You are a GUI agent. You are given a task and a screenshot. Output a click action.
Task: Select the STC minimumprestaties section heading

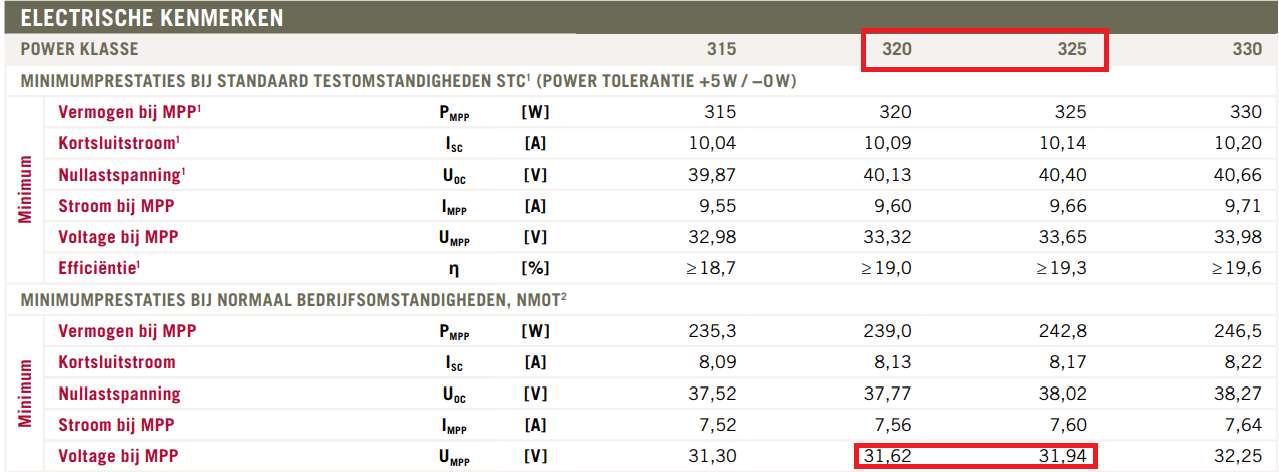(408, 80)
